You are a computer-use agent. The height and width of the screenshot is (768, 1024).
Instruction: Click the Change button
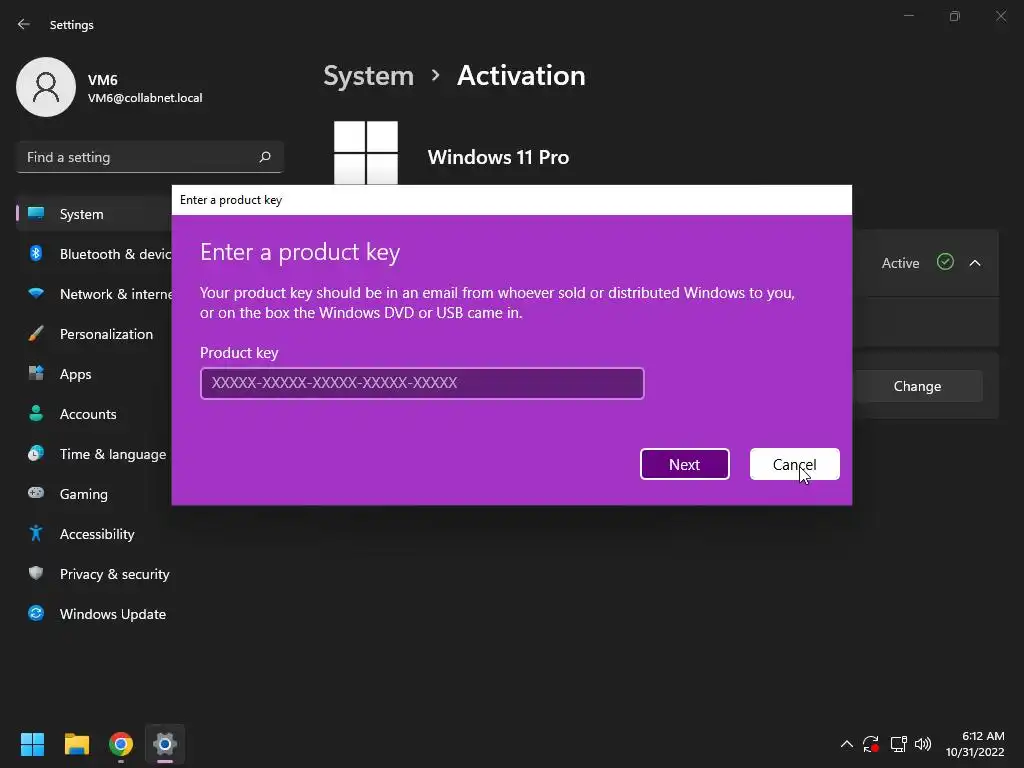click(x=917, y=386)
